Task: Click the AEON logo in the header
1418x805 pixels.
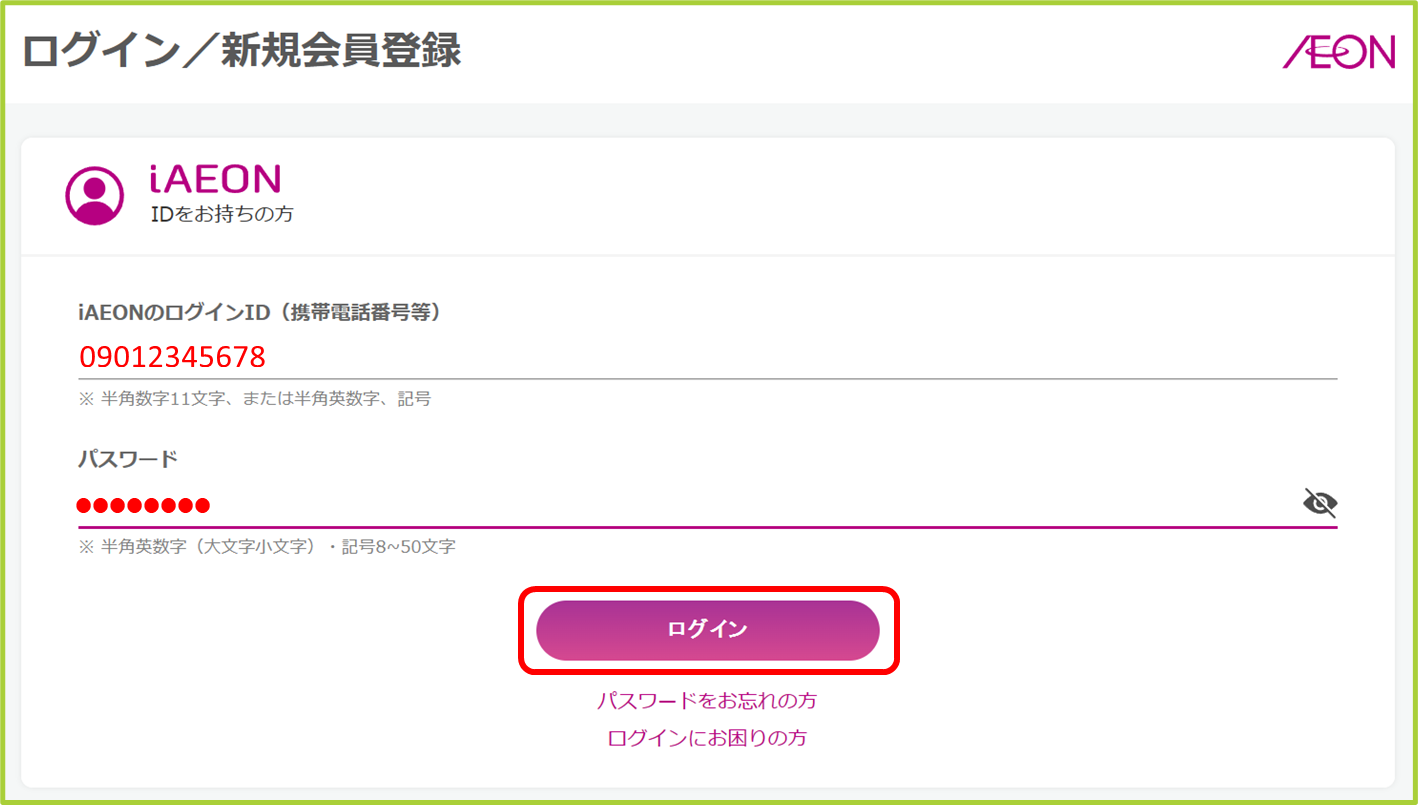Action: pyautogui.click(x=1339, y=52)
